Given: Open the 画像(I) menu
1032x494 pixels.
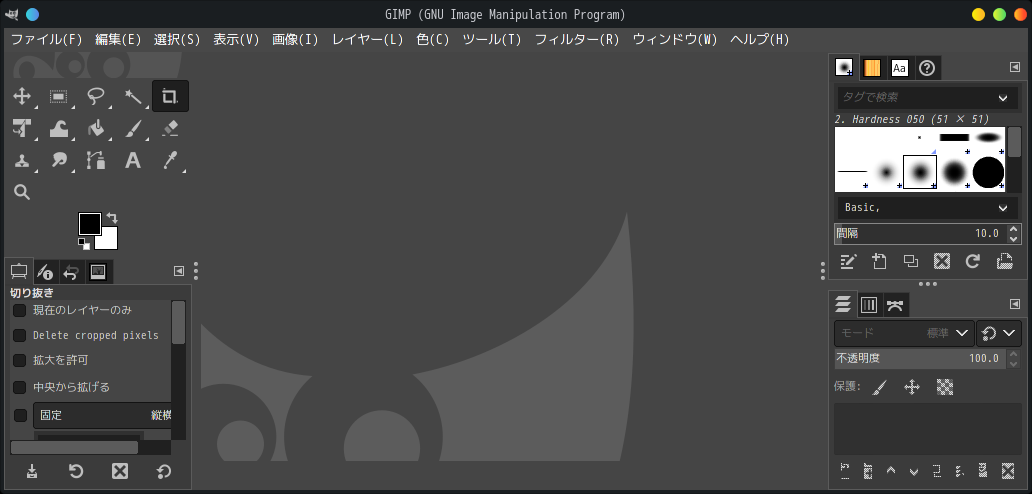Looking at the screenshot, I should click(x=296, y=39).
